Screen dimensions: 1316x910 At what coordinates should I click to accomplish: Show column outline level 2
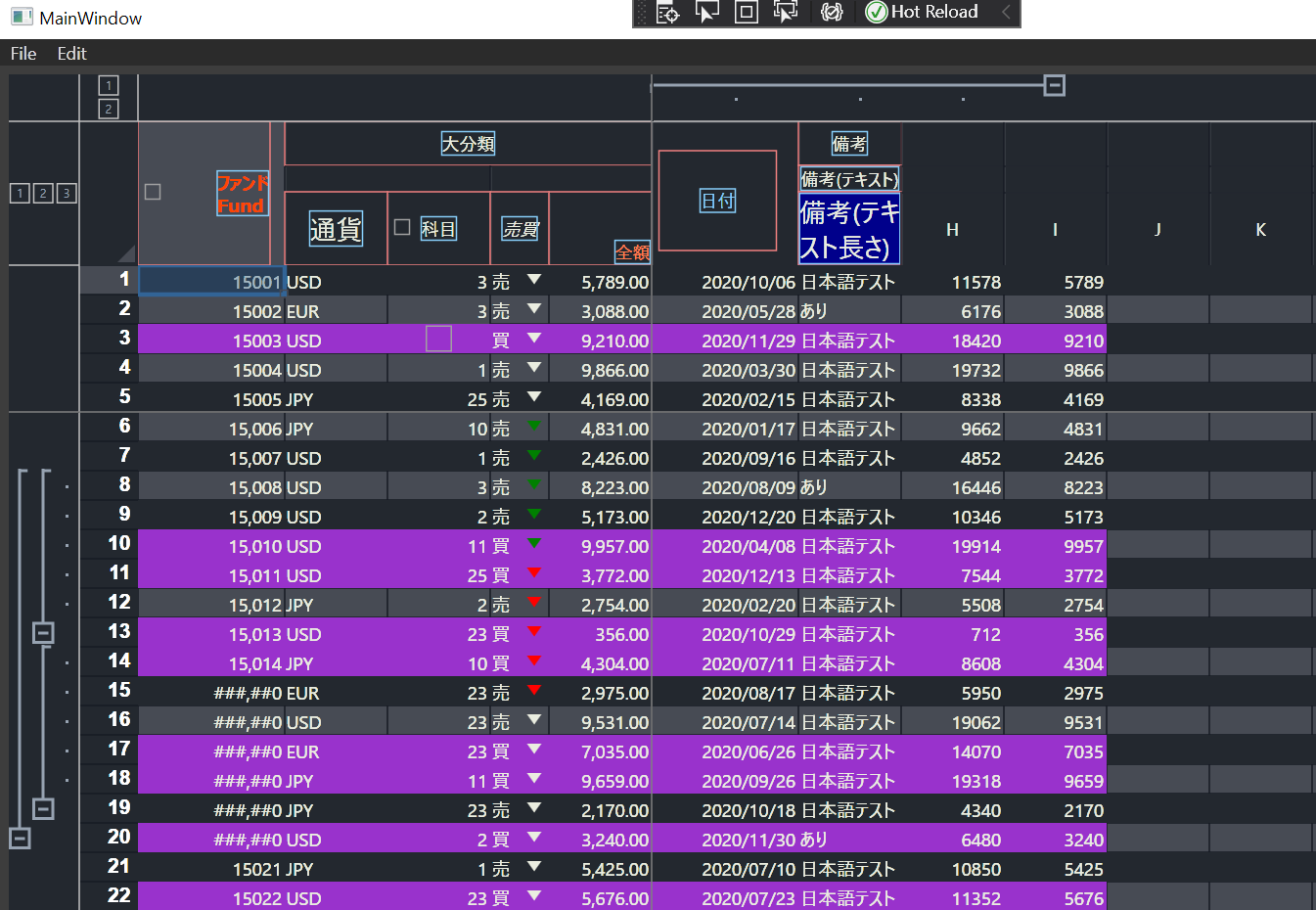coord(109,109)
